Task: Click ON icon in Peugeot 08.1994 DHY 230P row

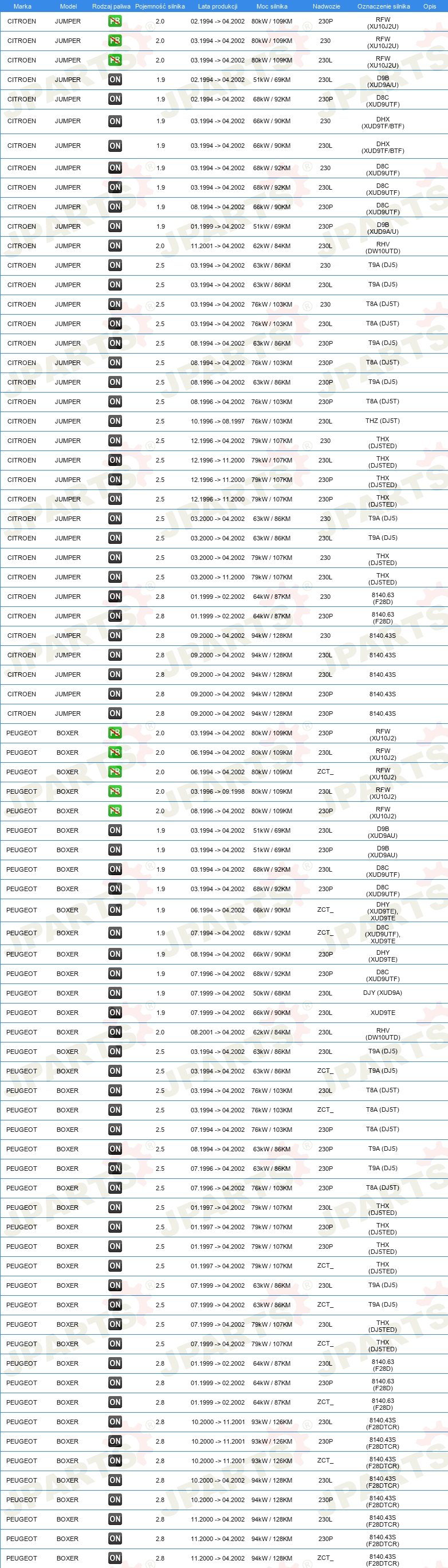Action: 115,954
